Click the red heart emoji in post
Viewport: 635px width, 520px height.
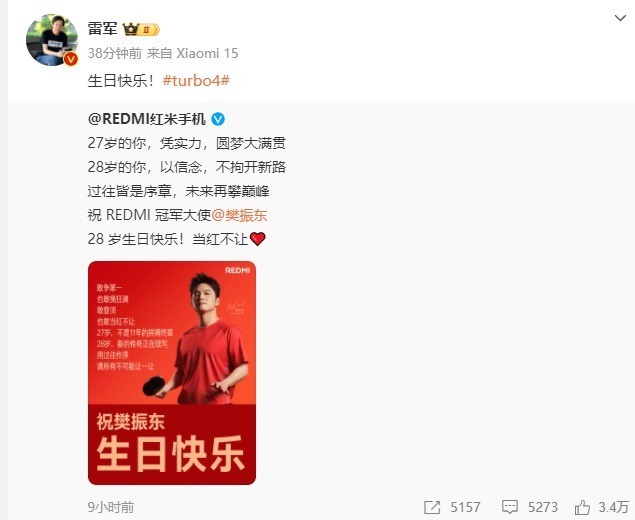(258, 239)
